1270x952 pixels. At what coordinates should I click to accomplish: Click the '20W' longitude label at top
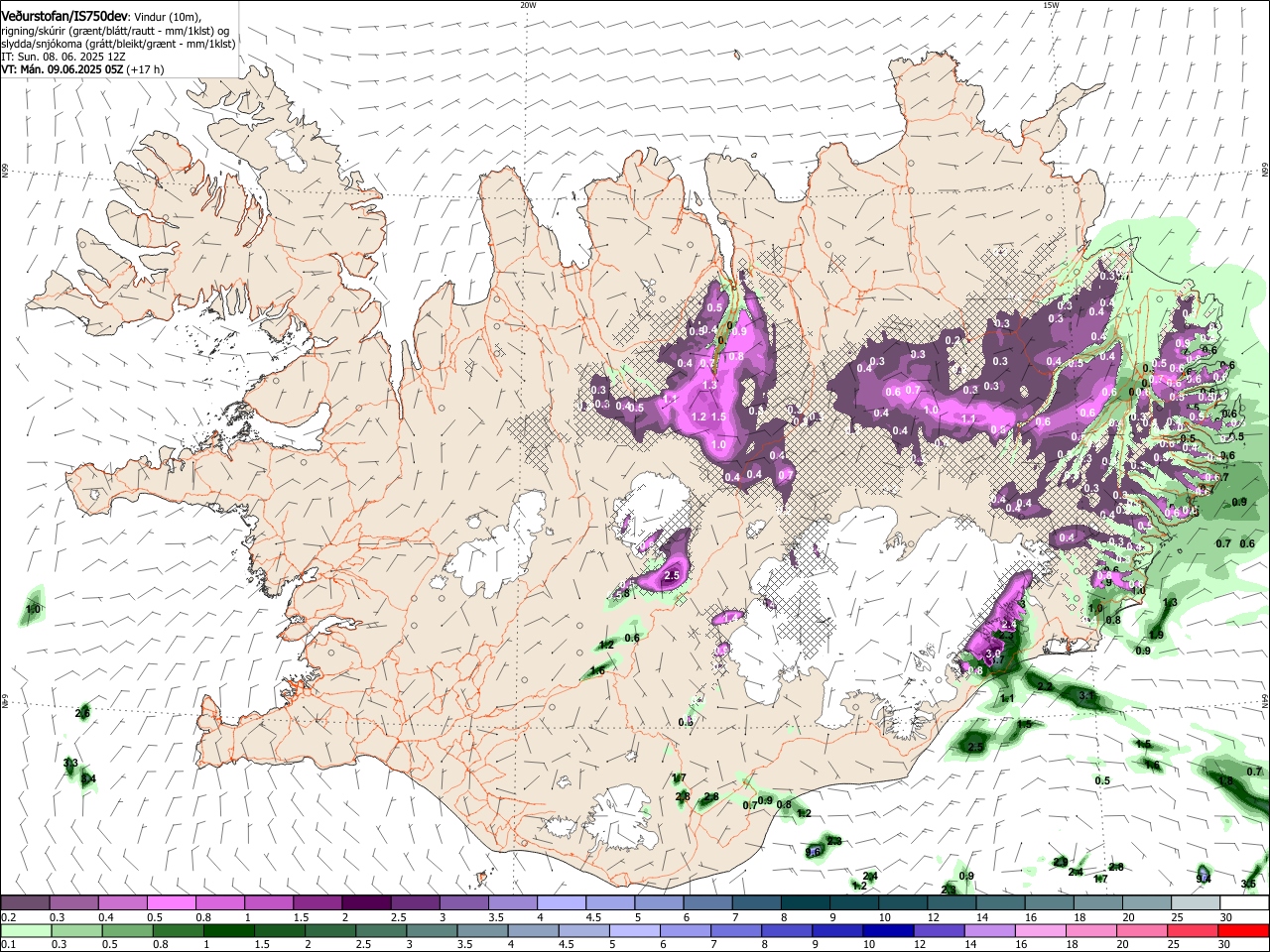(x=528, y=5)
